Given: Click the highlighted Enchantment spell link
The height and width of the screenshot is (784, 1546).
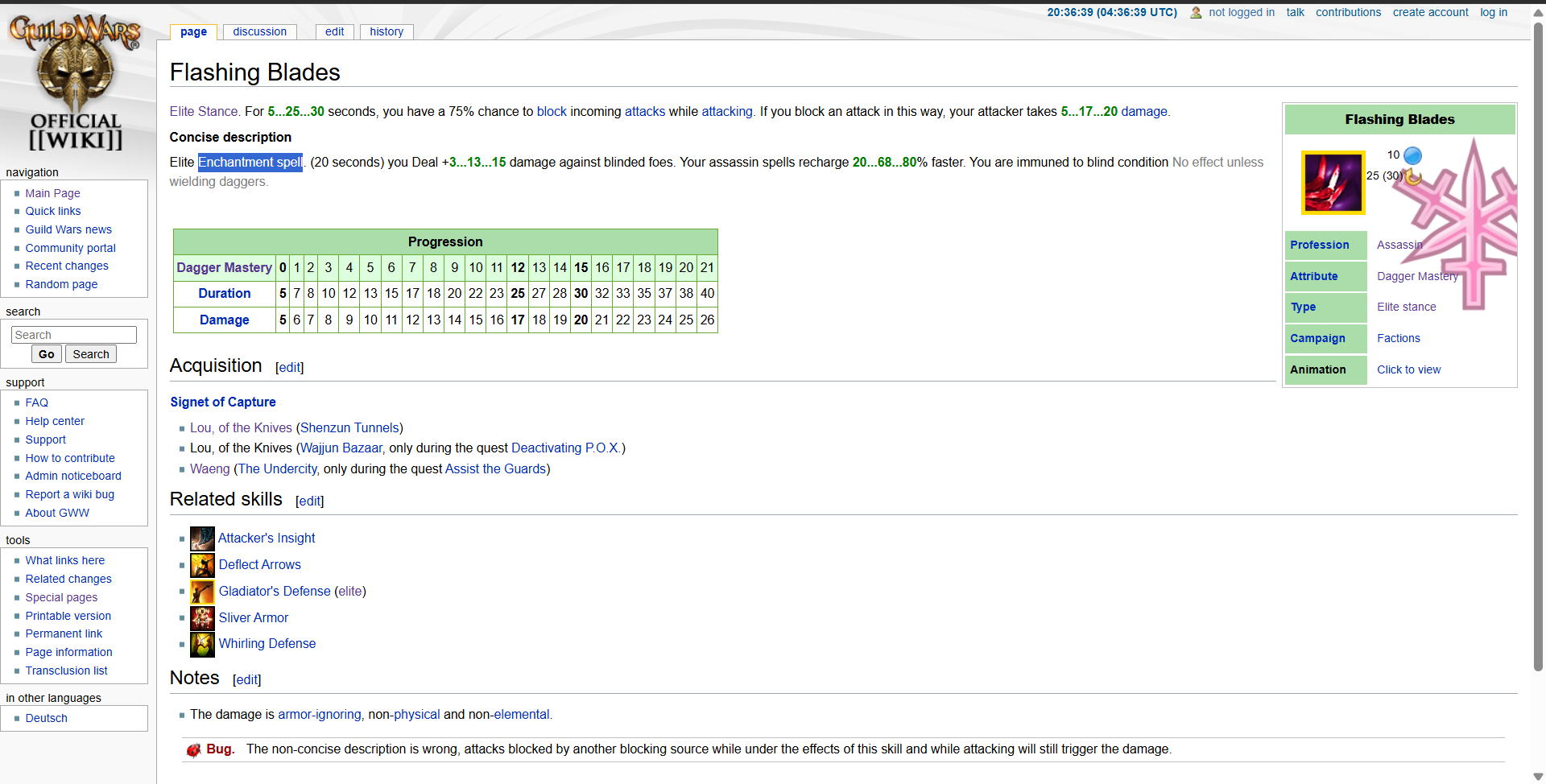Looking at the screenshot, I should point(250,162).
